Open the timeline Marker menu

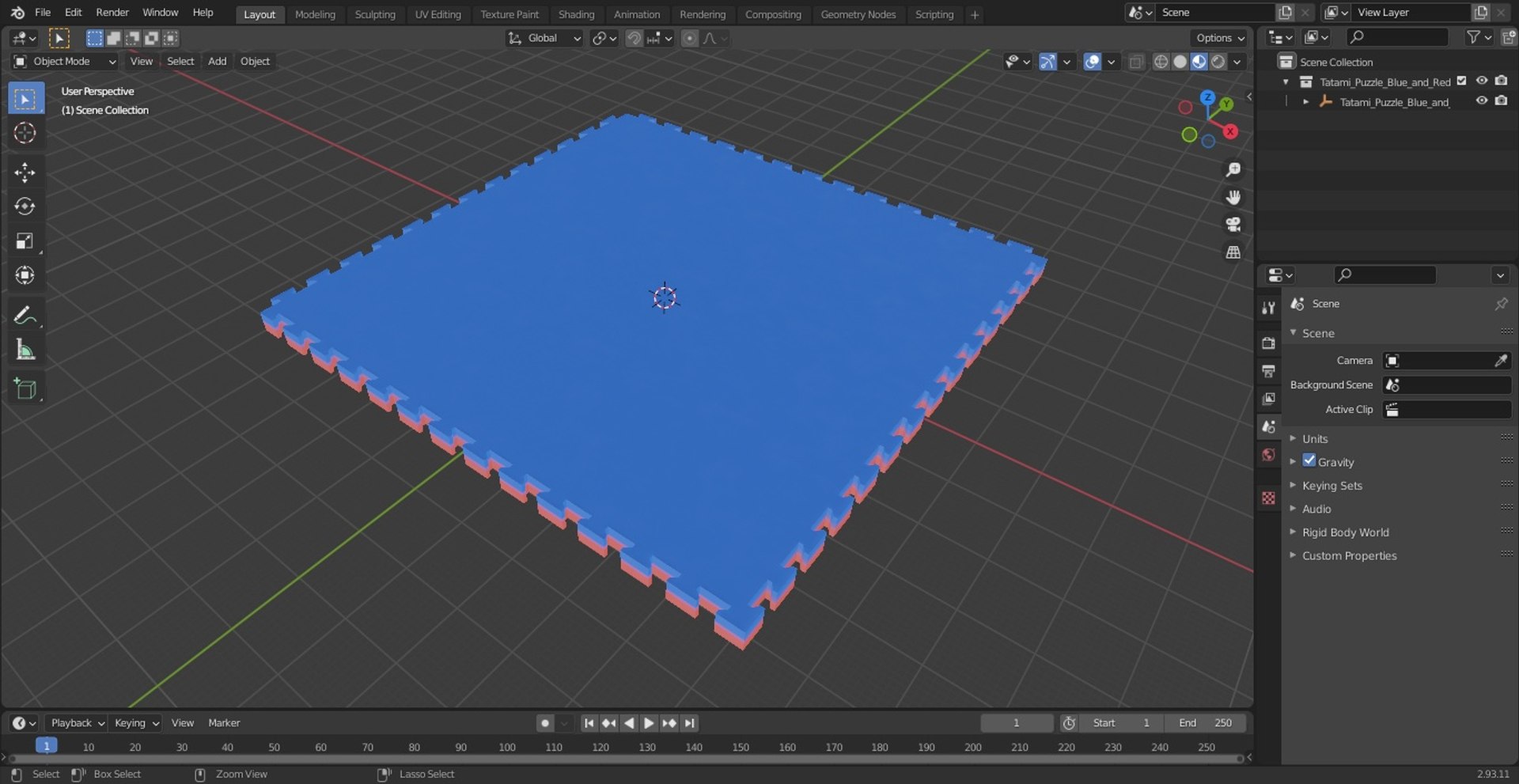coord(224,723)
